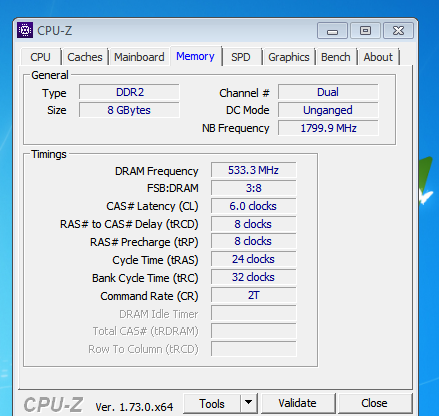439x416 pixels.
Task: Click the RAS# Precharge (tRP) value field
Action: pyautogui.click(x=253, y=241)
